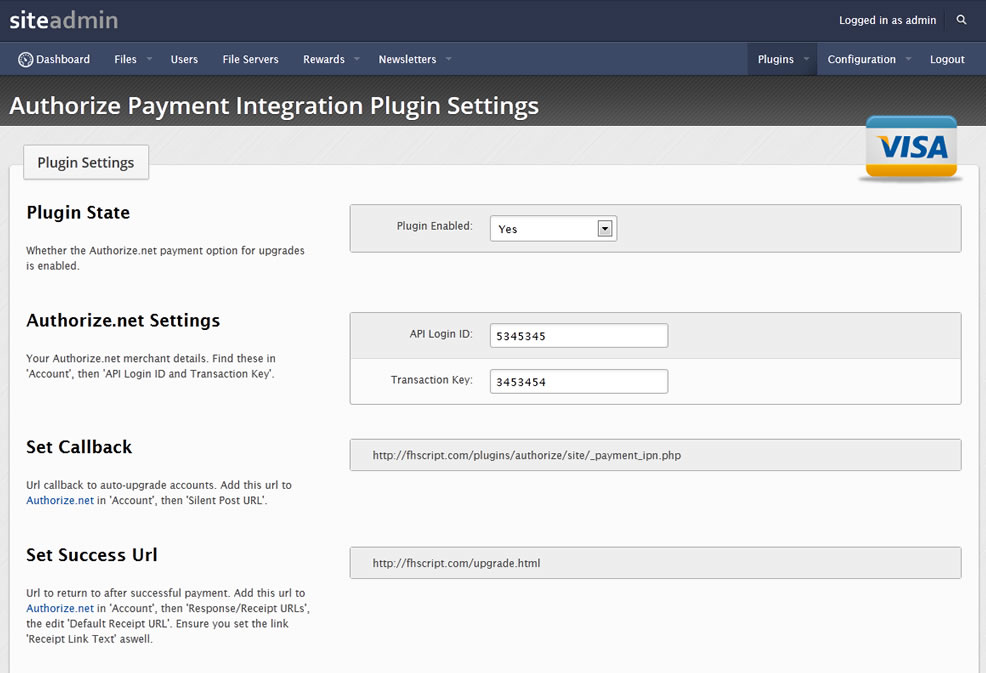Open the Plugin Enabled dropdown

click(553, 228)
